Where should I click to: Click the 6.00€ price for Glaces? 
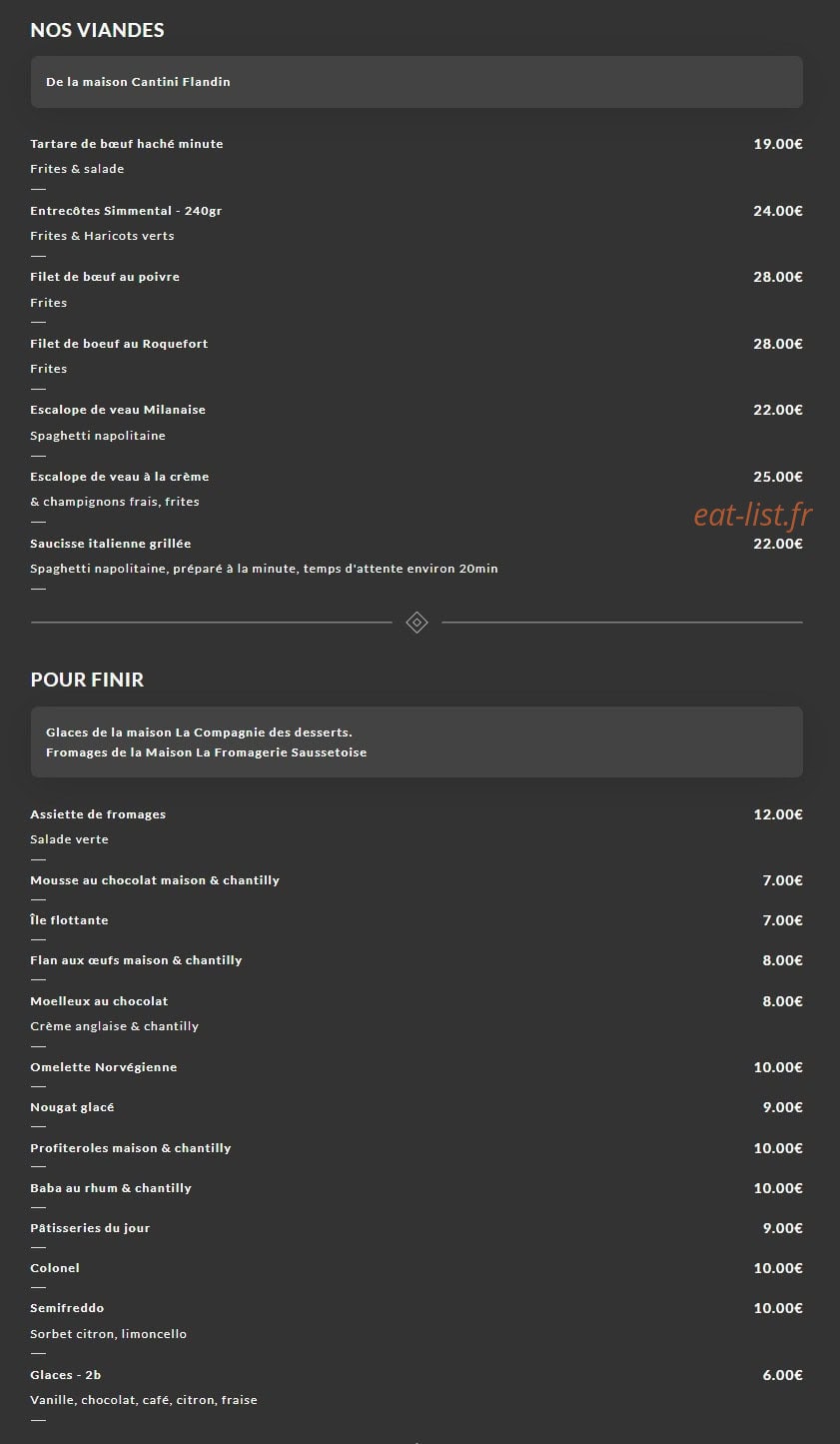(783, 1375)
